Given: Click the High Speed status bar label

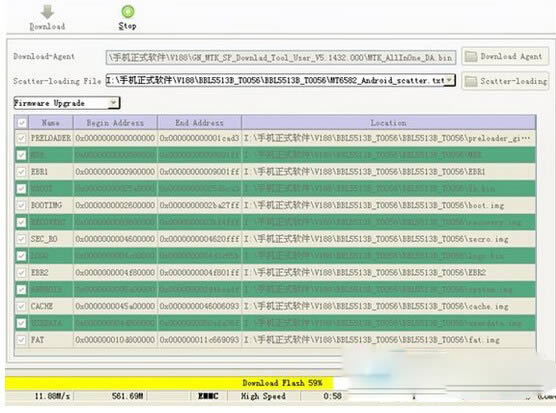Looking at the screenshot, I should point(263,396).
